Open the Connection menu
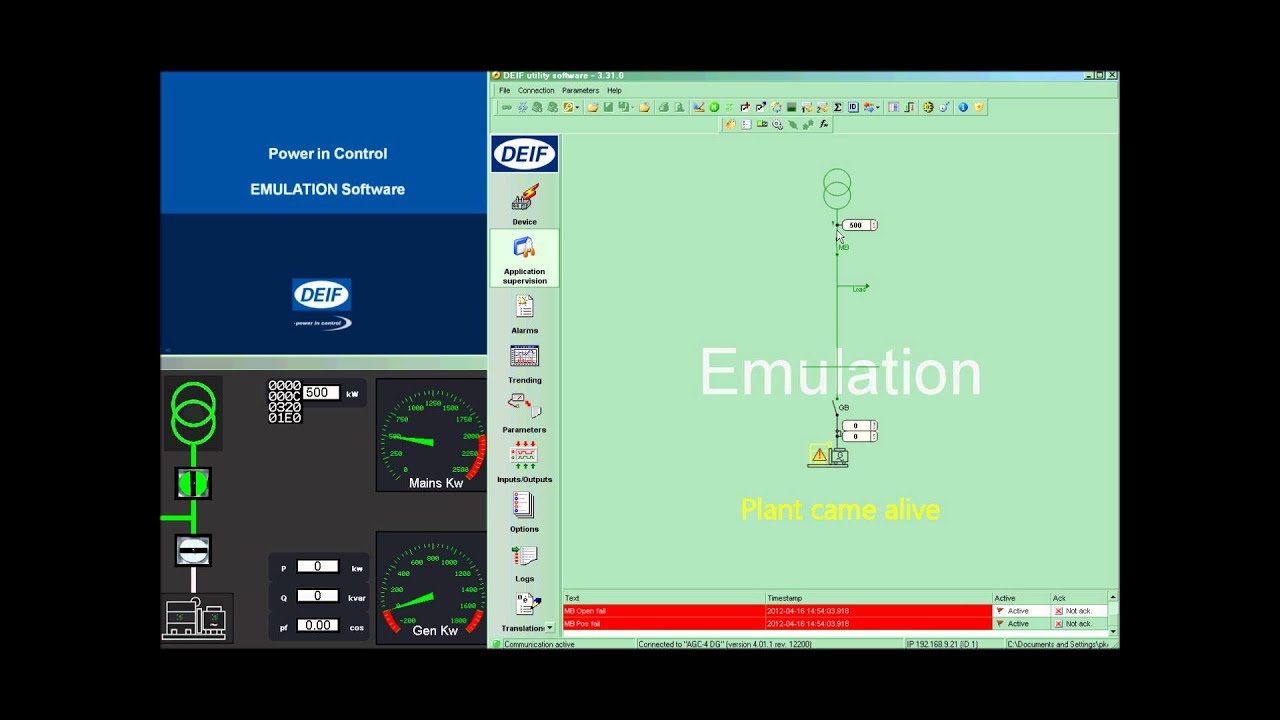The width and height of the screenshot is (1280, 720). click(536, 90)
